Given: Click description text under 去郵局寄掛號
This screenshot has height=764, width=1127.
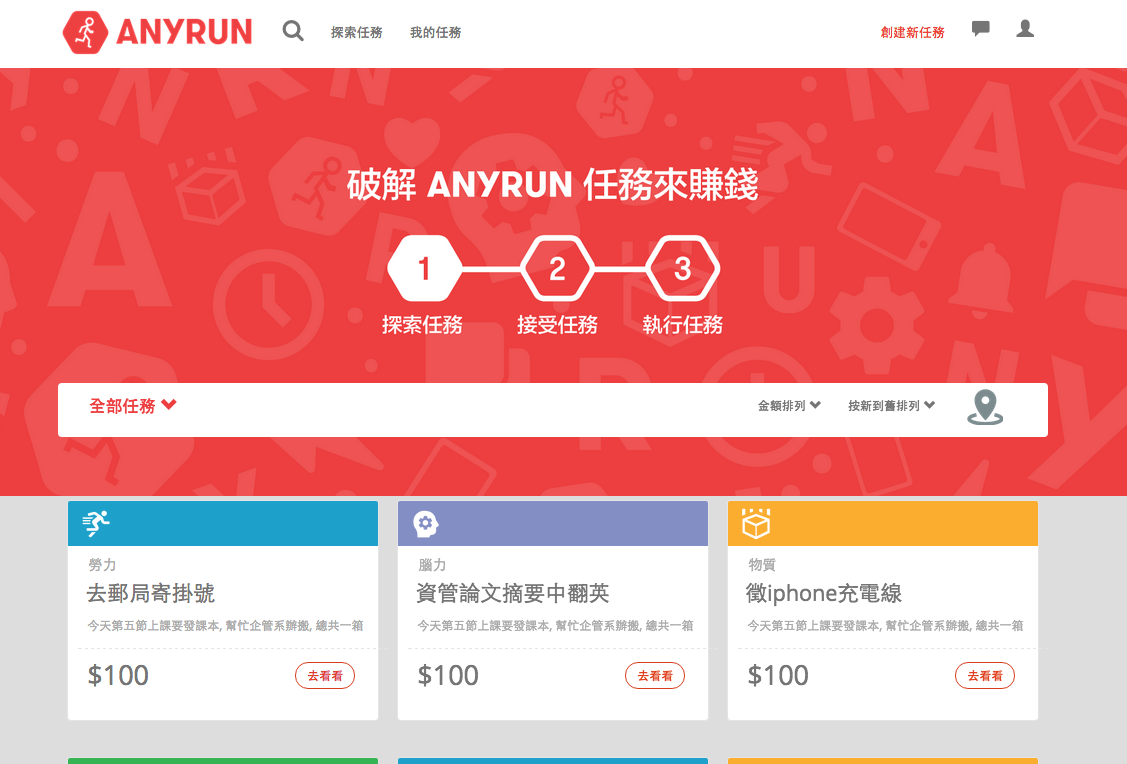Looking at the screenshot, I should coord(225,626).
